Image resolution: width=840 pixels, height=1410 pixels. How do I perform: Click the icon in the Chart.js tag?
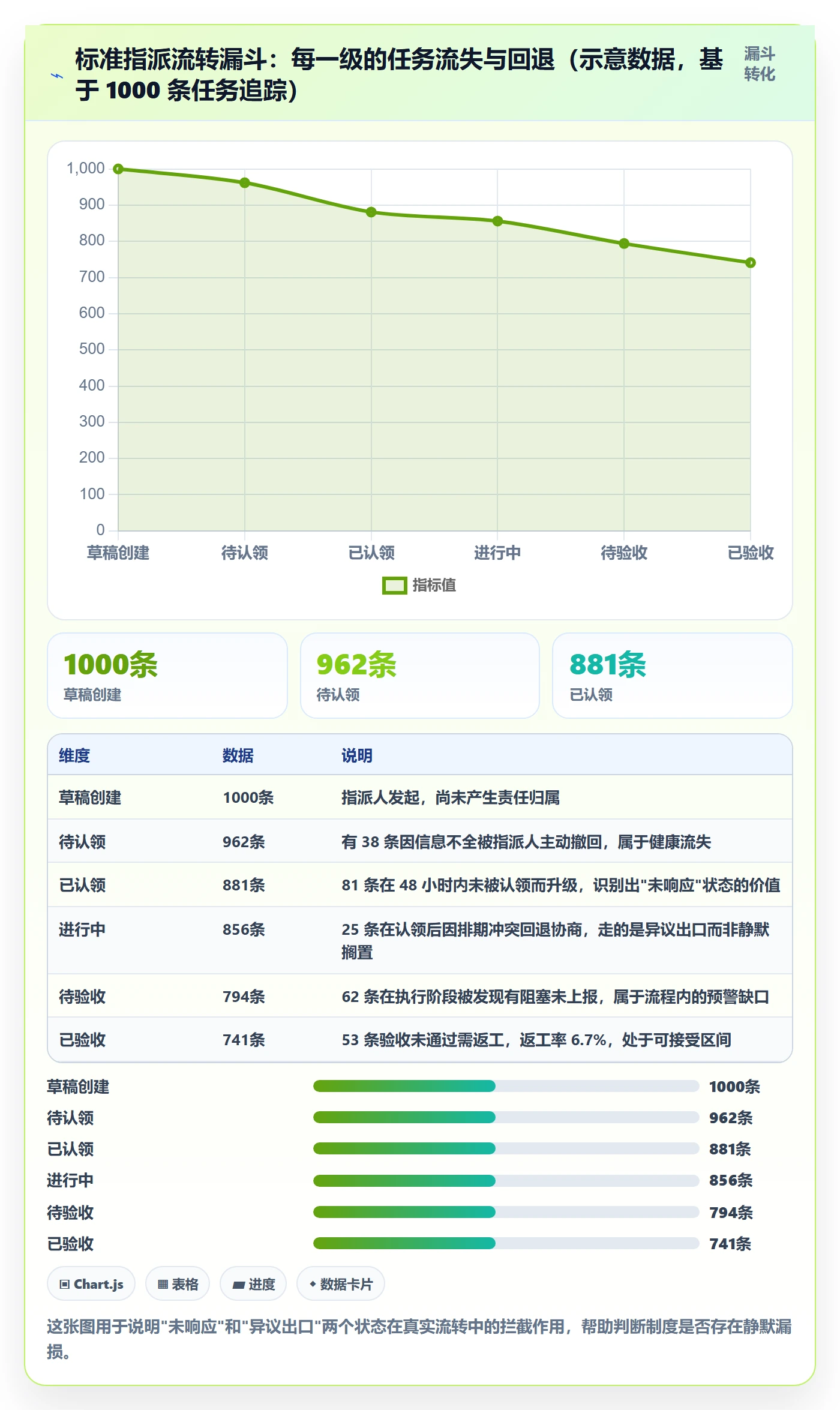point(65,1284)
